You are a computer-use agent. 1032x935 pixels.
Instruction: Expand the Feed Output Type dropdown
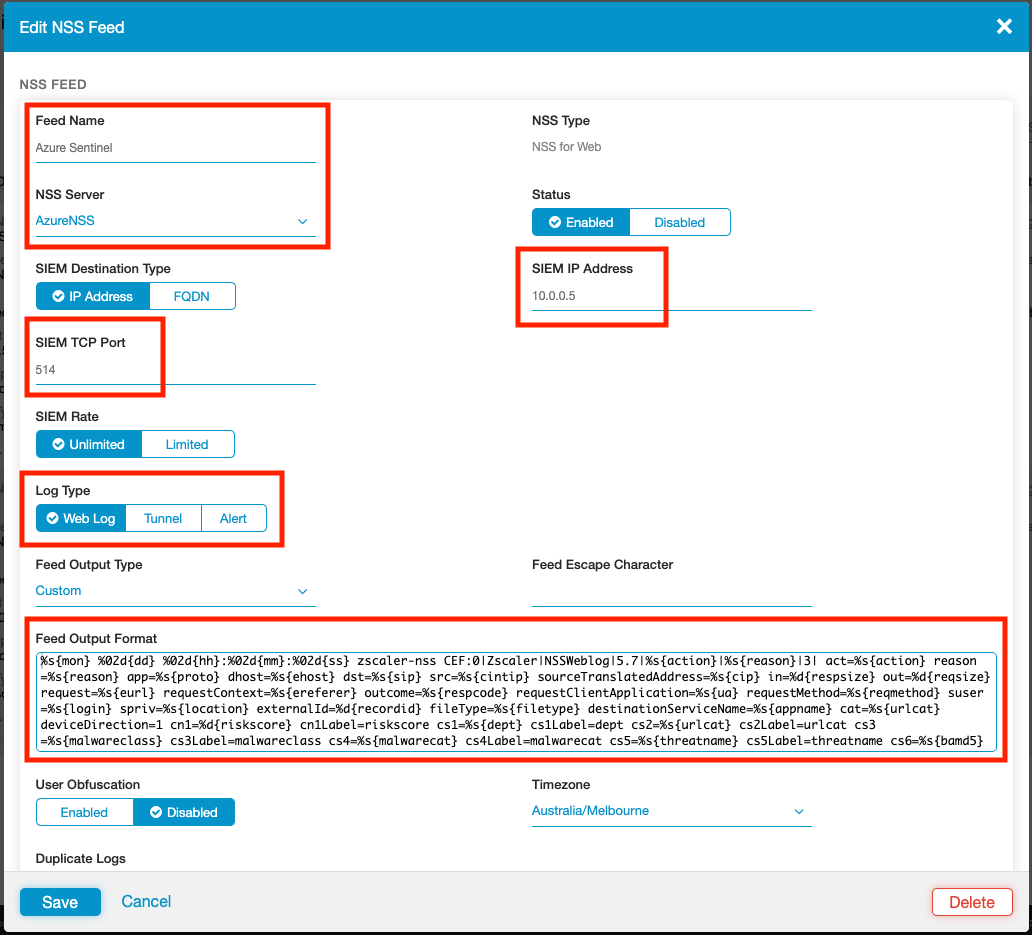tap(175, 591)
